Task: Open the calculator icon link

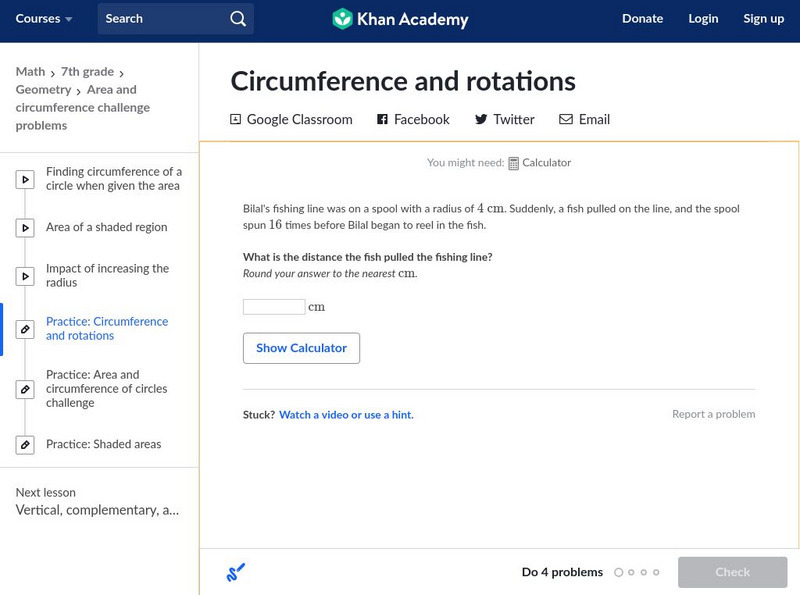Action: click(514, 163)
